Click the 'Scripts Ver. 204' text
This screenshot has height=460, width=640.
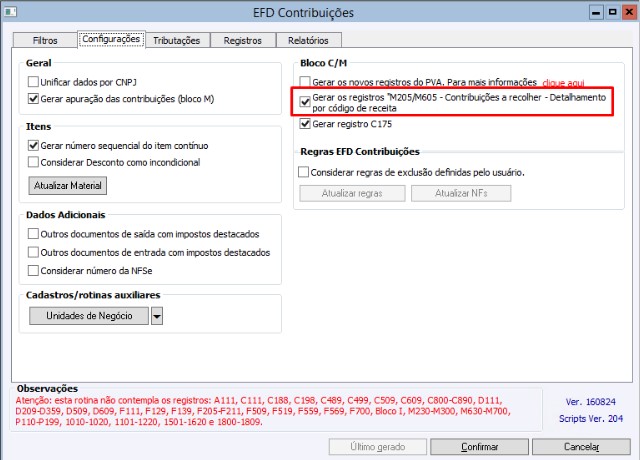[x=591, y=419]
